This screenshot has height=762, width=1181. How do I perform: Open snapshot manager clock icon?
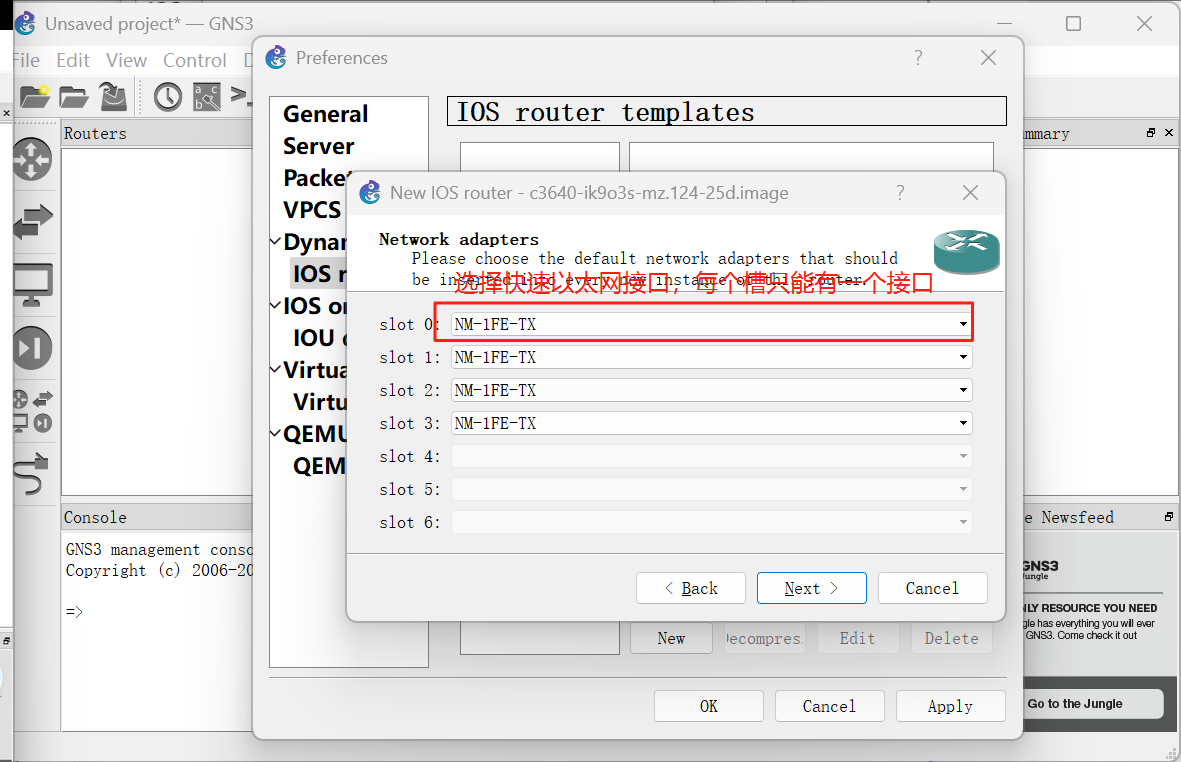click(x=168, y=96)
